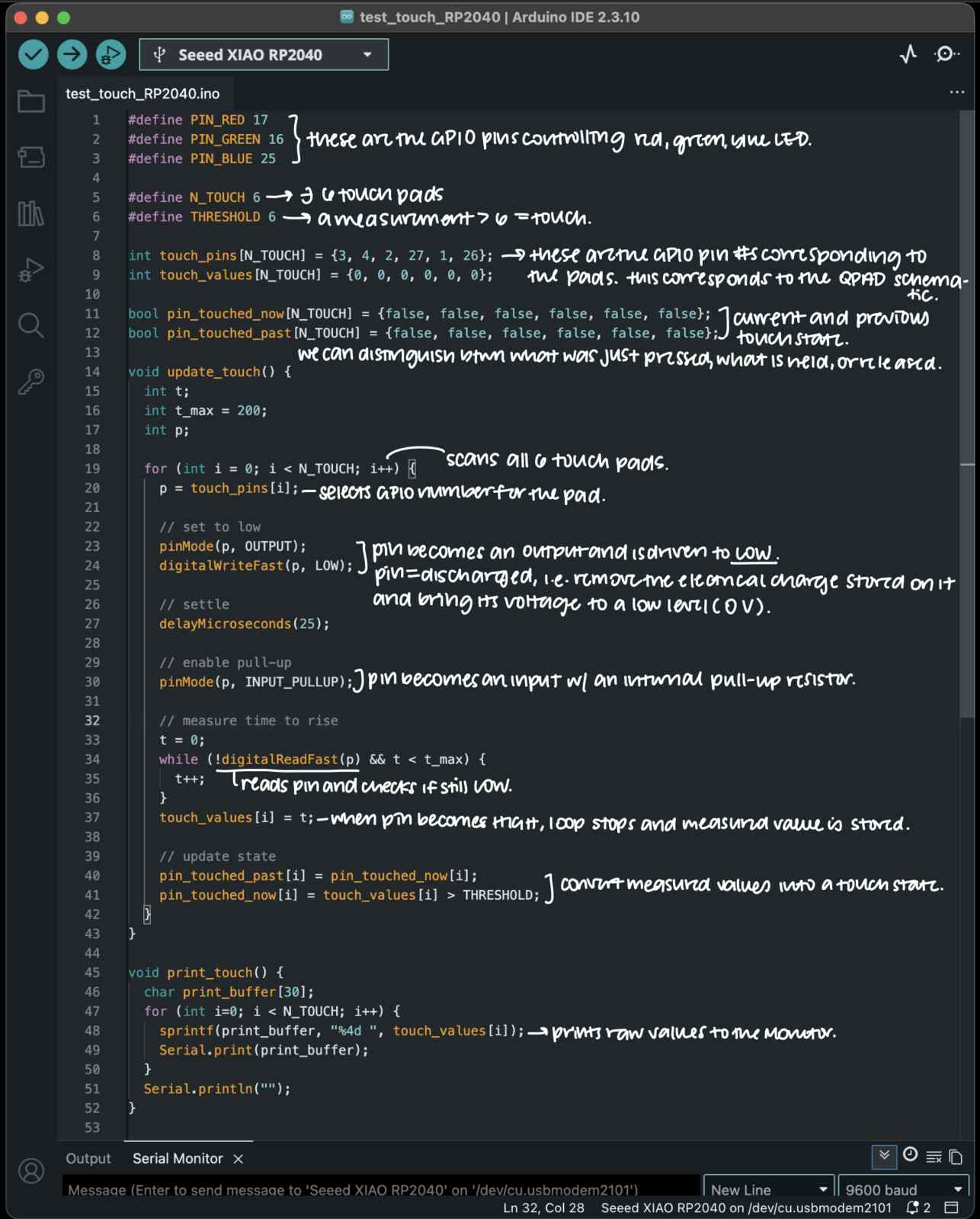980x1219 pixels.
Task: Click 'print_touch' function name on line 45
Action: tap(210, 972)
